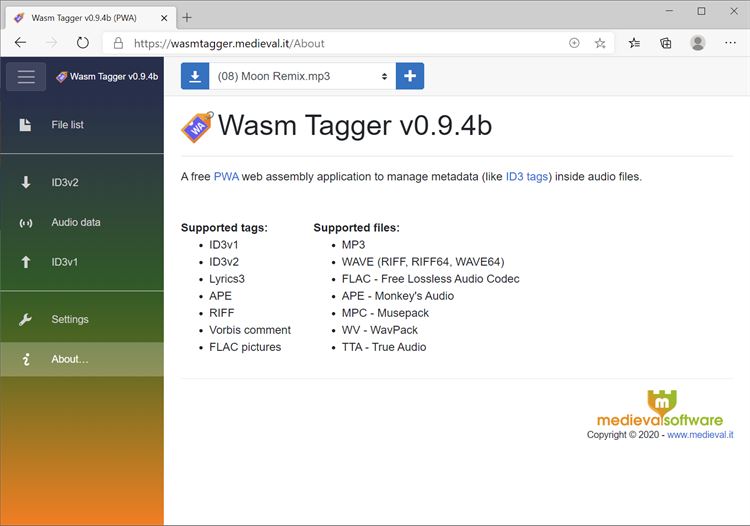Close the Wasm Tagger browser tab
The image size is (750, 526).
[164, 18]
